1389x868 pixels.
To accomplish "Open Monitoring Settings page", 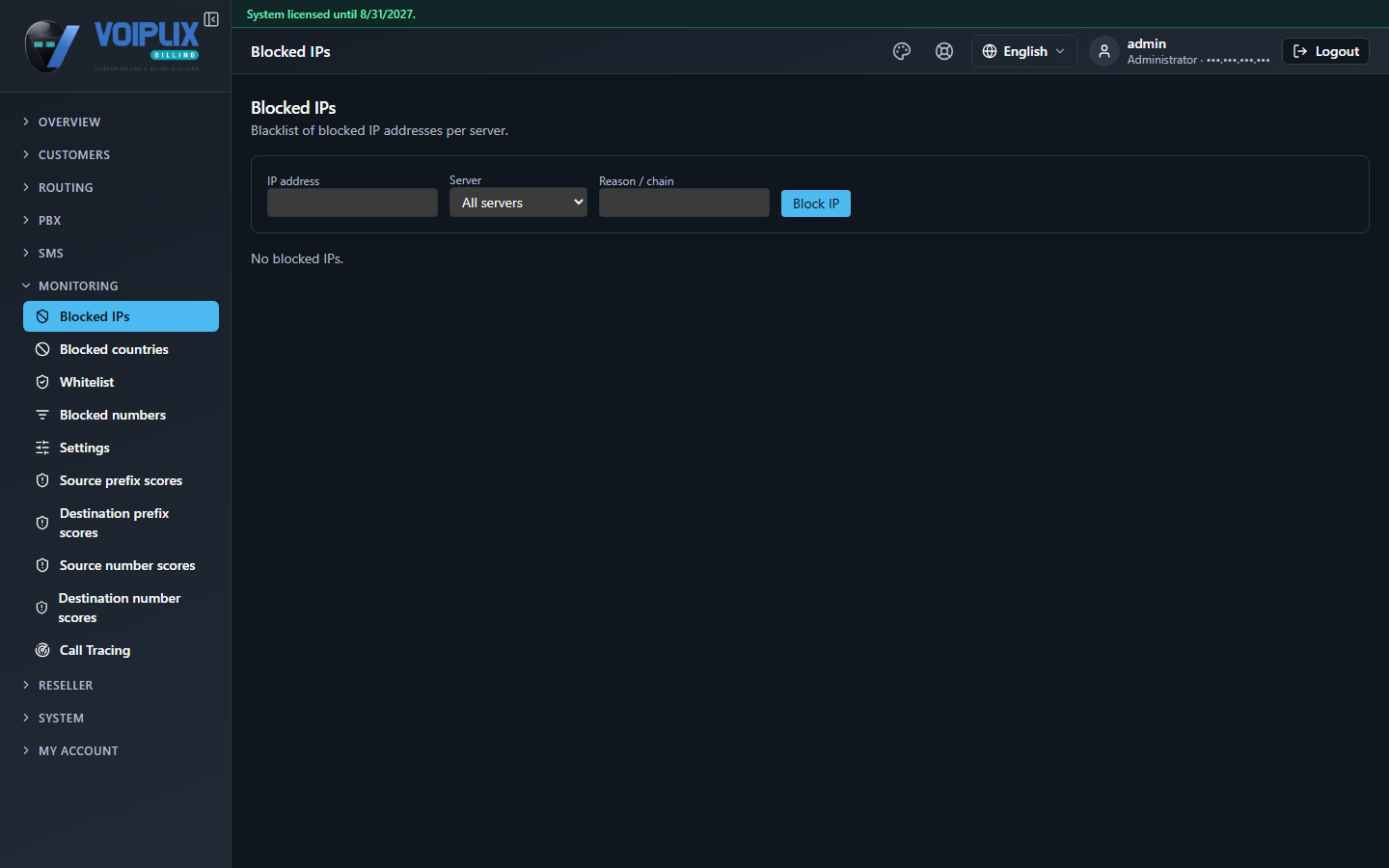I will click(121, 448).
